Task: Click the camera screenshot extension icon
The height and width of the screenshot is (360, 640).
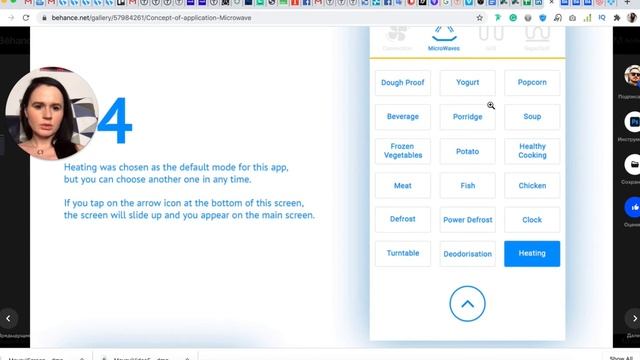Action: pyautogui.click(x=572, y=18)
